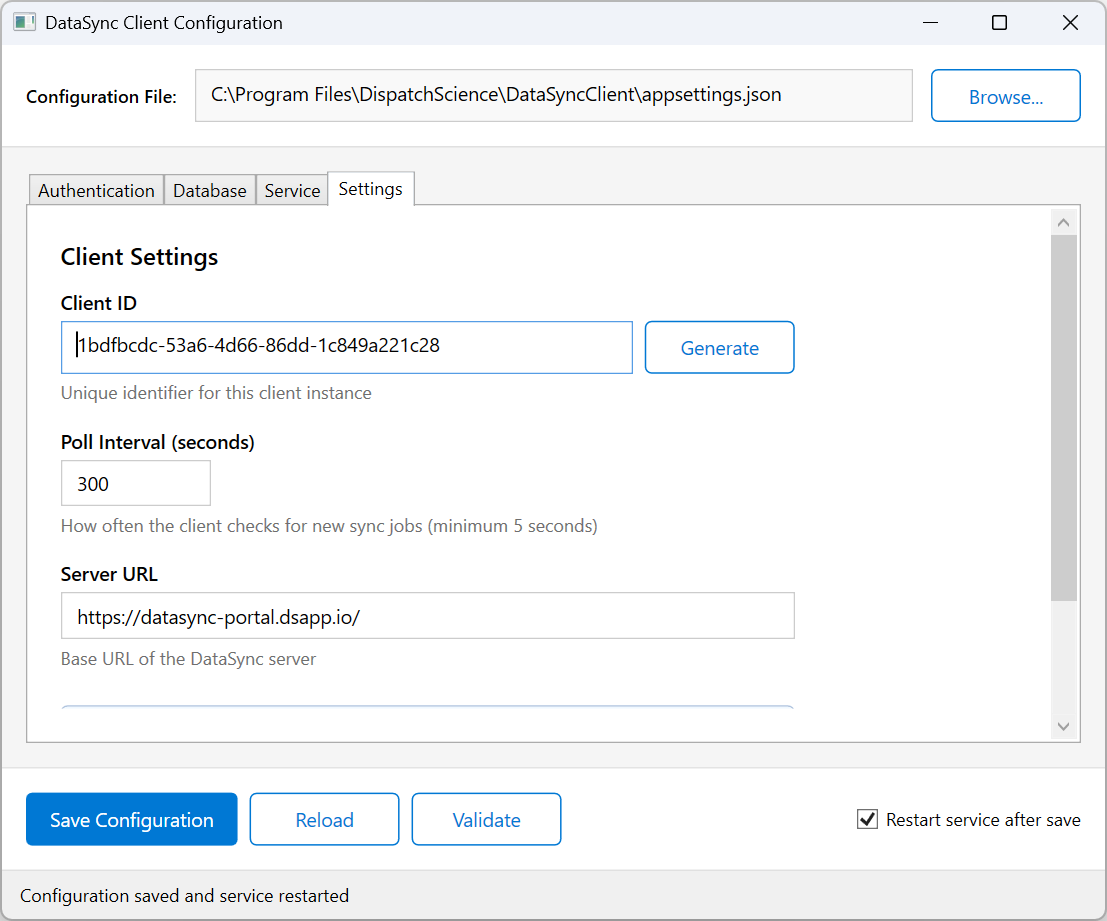Click the status bar message text
1107x921 pixels.
pyautogui.click(x=184, y=896)
